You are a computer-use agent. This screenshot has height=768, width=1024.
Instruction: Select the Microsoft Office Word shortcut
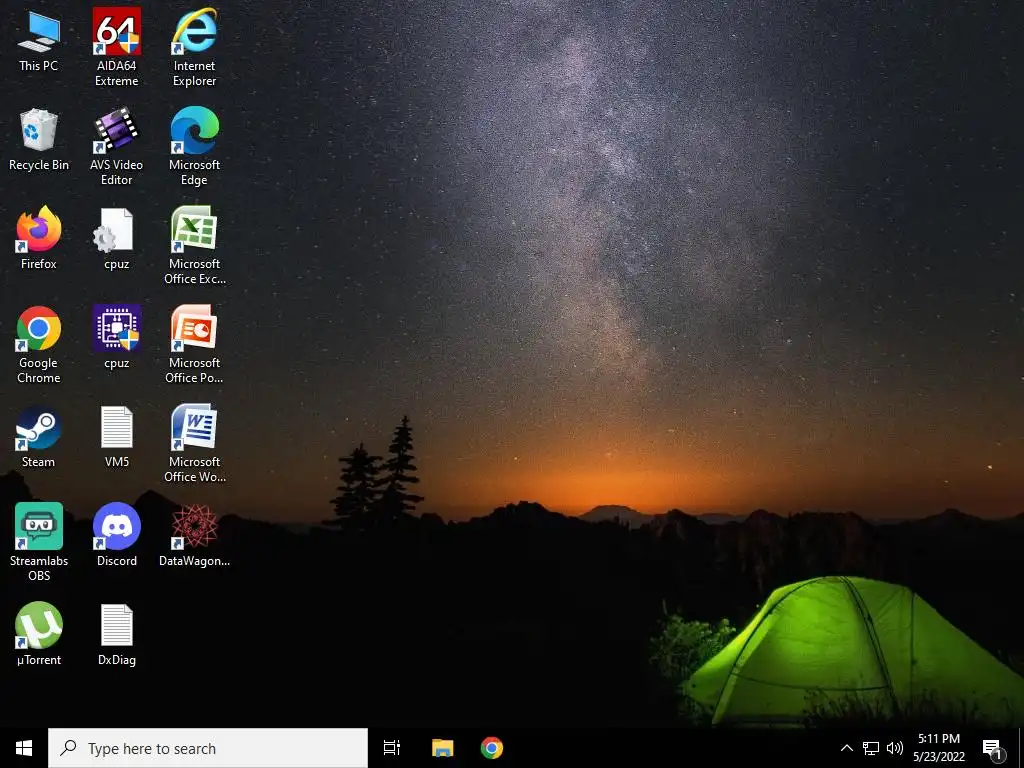(x=194, y=443)
